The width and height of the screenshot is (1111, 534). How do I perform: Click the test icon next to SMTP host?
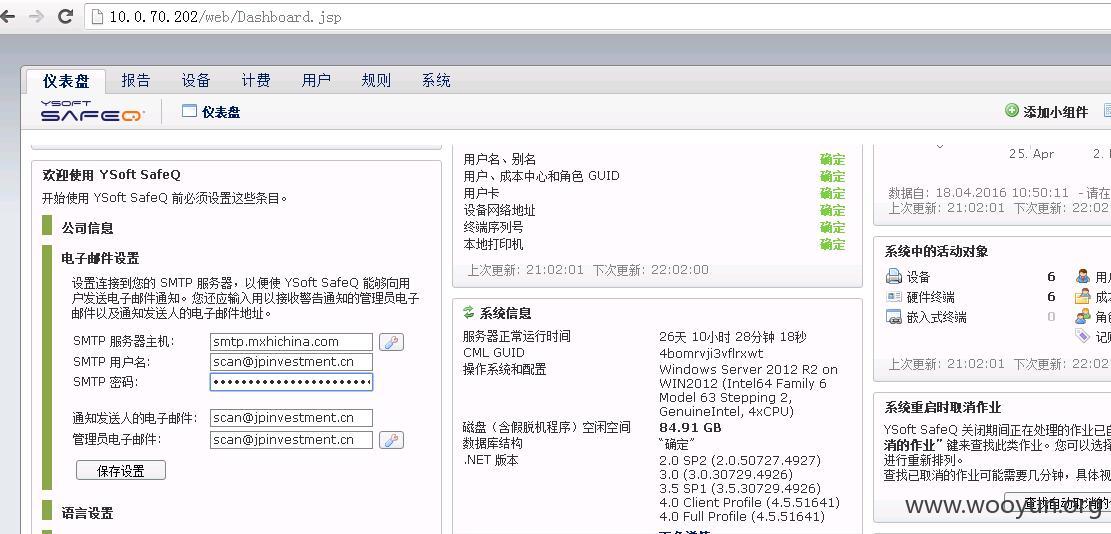click(x=391, y=342)
